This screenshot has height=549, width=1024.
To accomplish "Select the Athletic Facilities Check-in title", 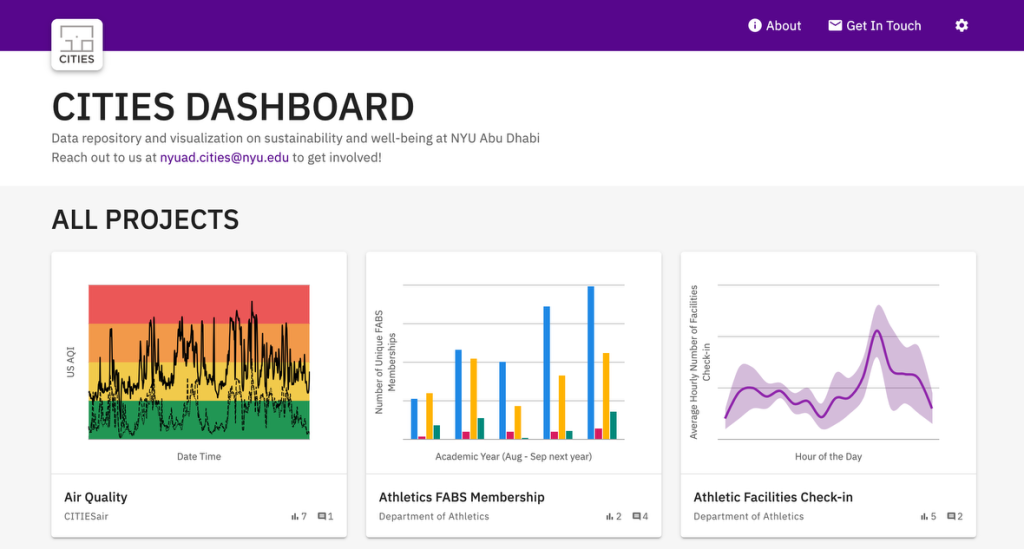I will 773,497.
